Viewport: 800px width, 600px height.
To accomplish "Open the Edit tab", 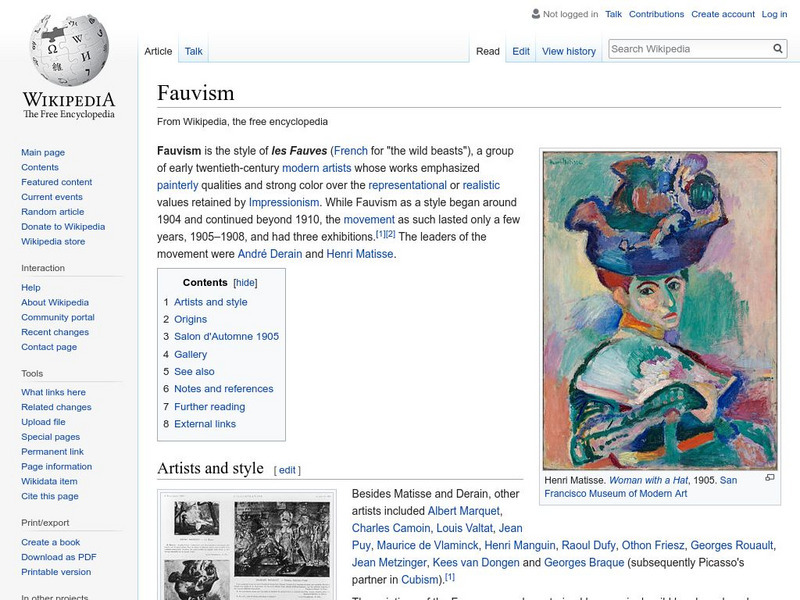I will tap(521, 51).
